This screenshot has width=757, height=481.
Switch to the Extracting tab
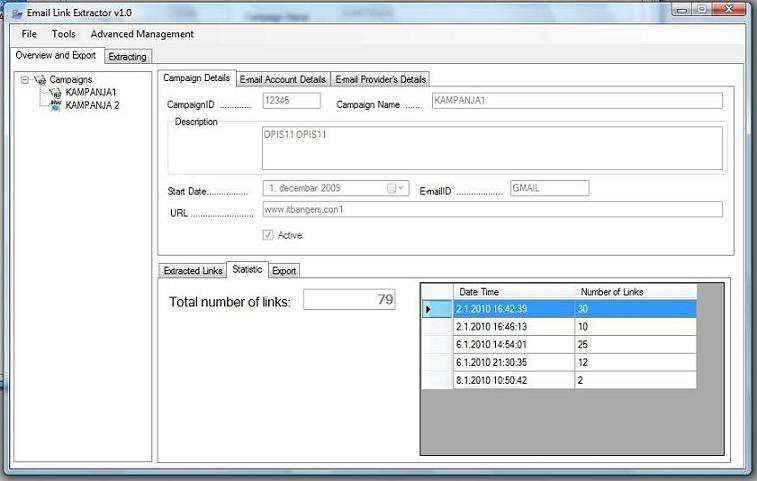click(x=127, y=57)
